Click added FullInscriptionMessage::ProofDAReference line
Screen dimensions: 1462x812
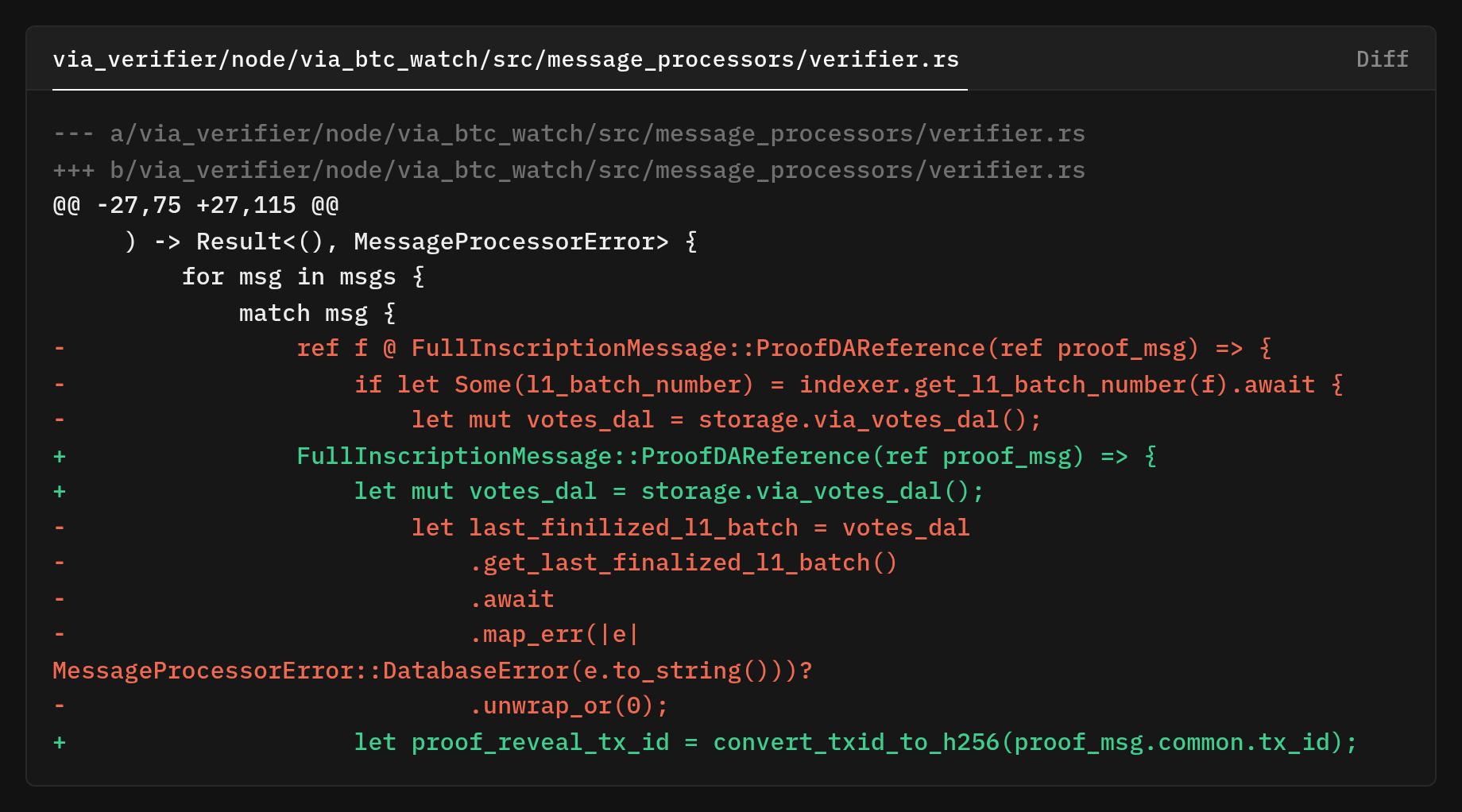click(x=605, y=456)
